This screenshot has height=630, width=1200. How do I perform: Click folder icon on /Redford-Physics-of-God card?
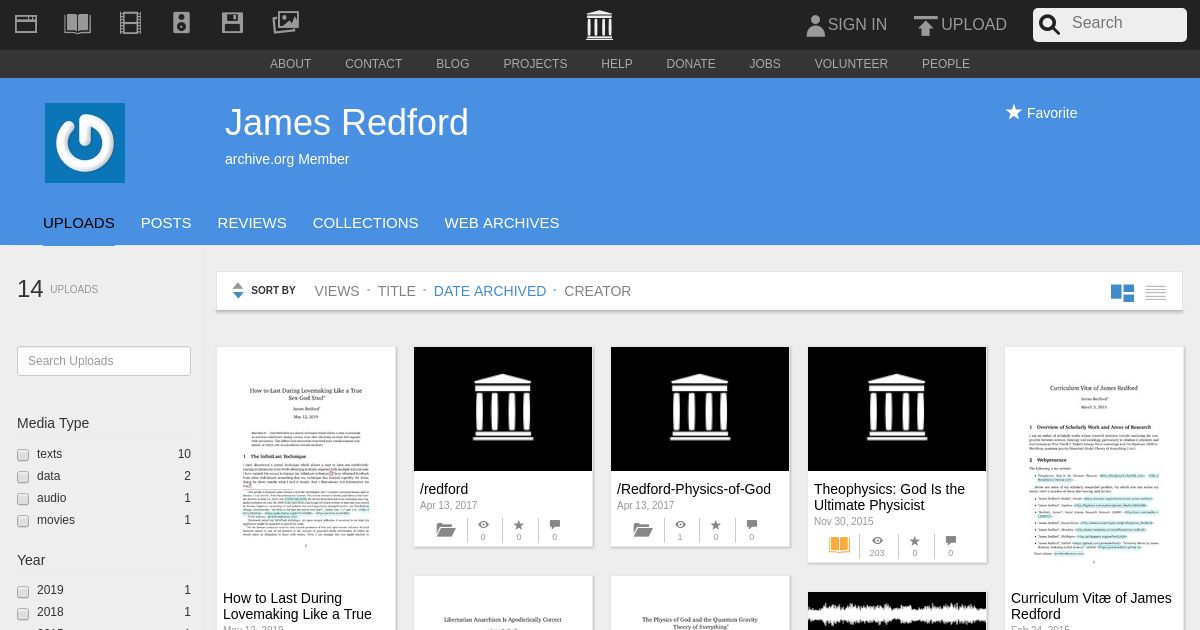(643, 530)
